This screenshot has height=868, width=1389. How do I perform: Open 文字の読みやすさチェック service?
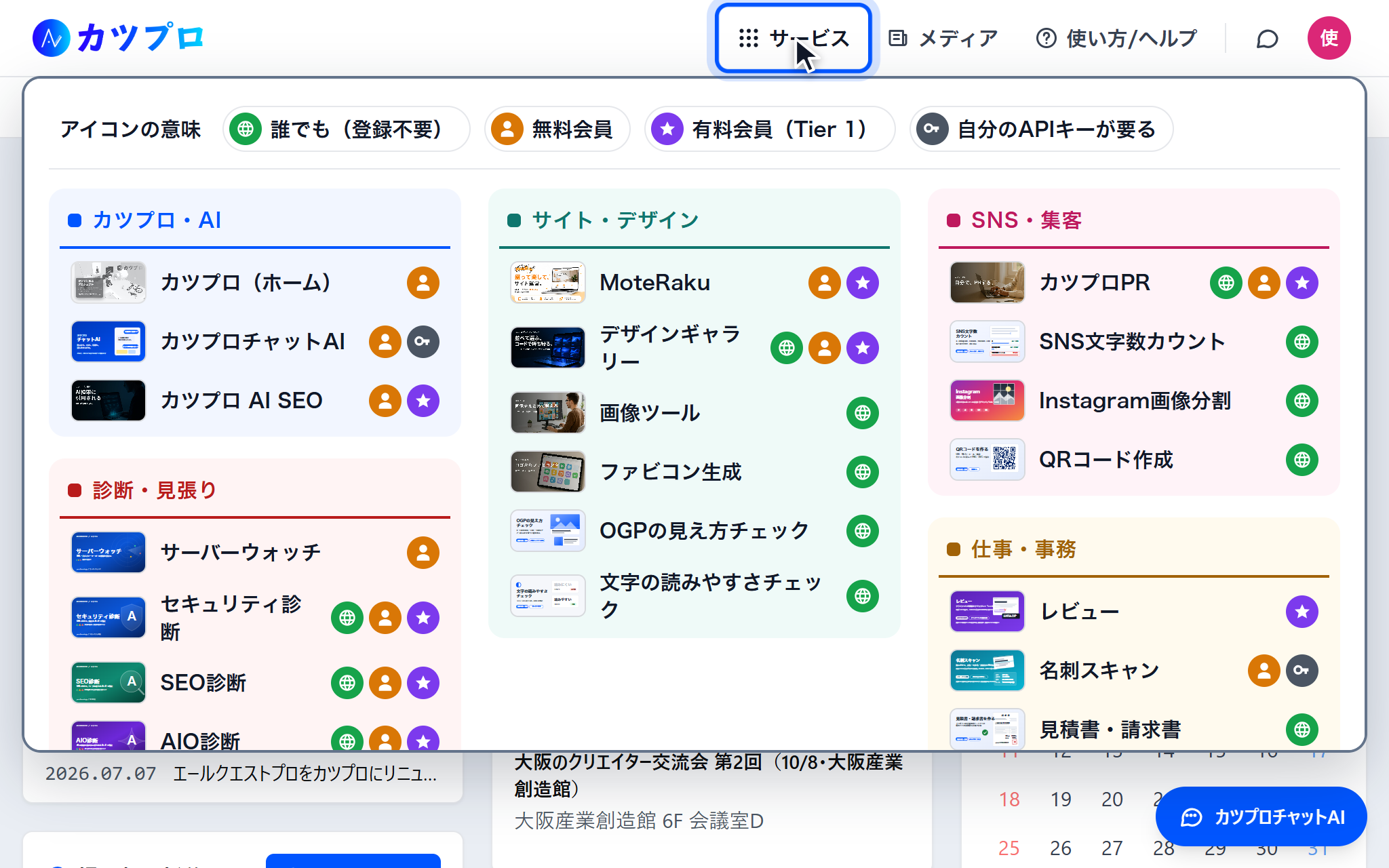tap(694, 596)
